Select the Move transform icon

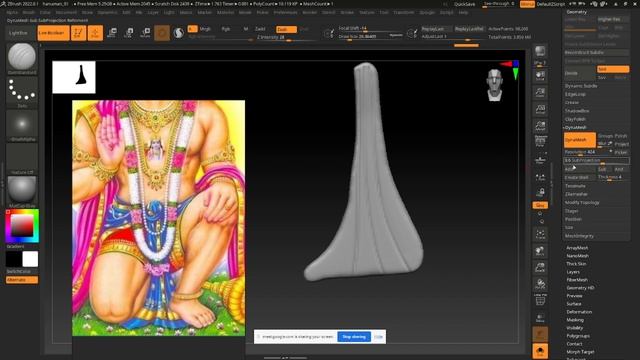[x=112, y=33]
